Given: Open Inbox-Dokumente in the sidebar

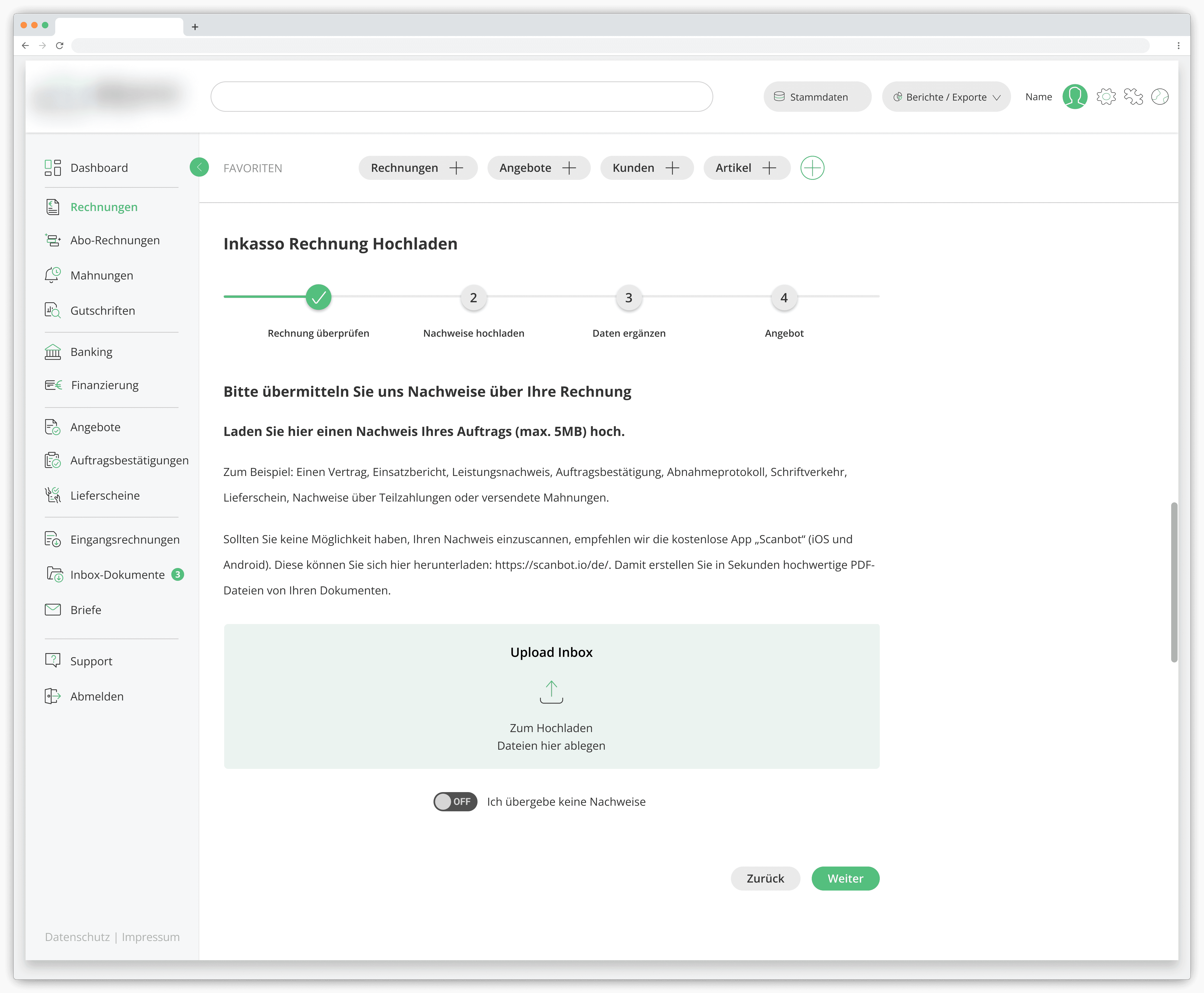Looking at the screenshot, I should click(x=117, y=575).
